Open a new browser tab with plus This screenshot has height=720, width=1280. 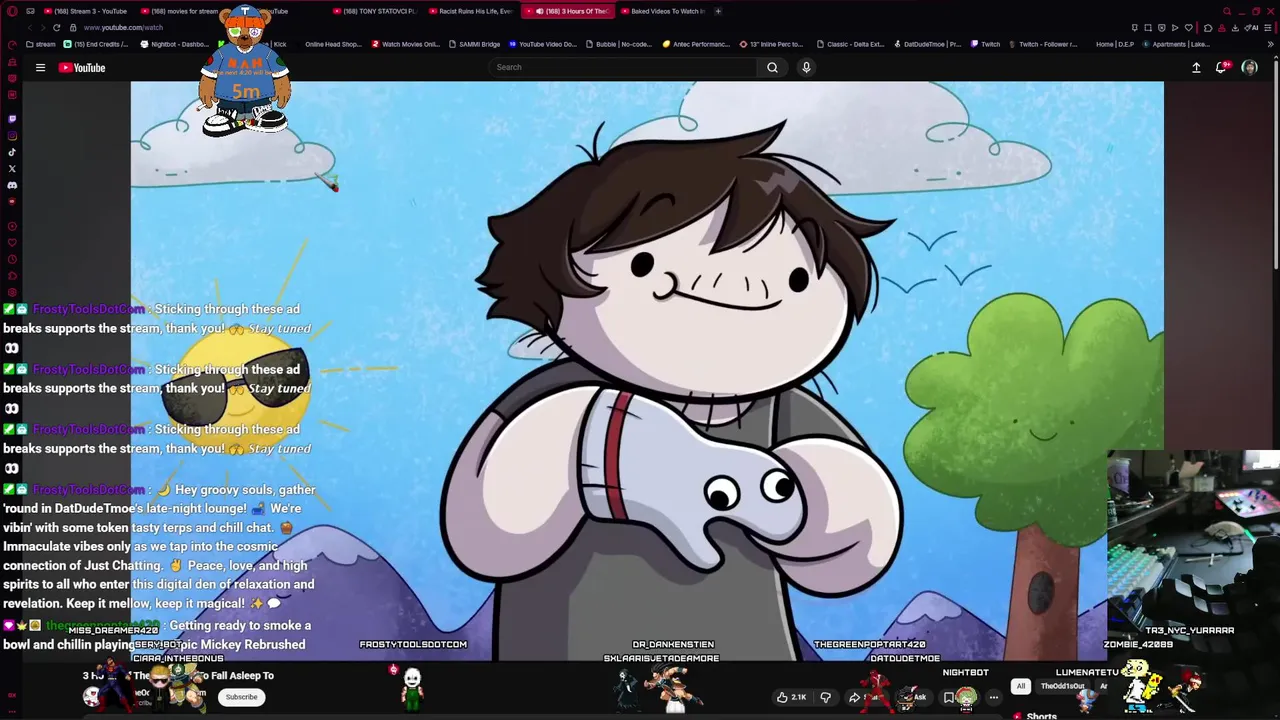point(718,11)
